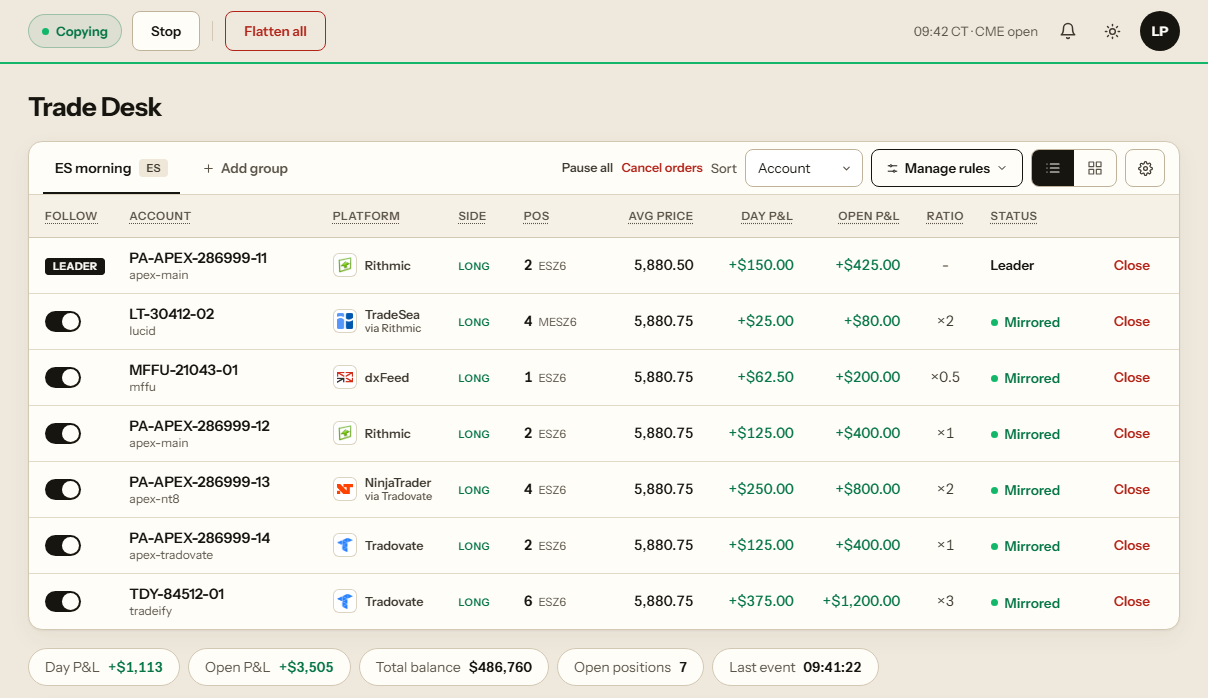Click the +$62.50 day P&L value
Image resolution: width=1208 pixels, height=698 pixels.
pyautogui.click(x=765, y=377)
